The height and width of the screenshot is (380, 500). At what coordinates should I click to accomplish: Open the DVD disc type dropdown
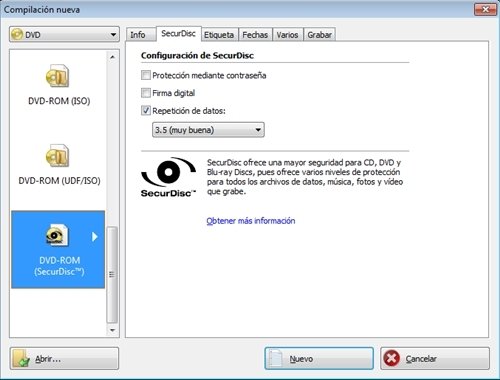(64, 34)
